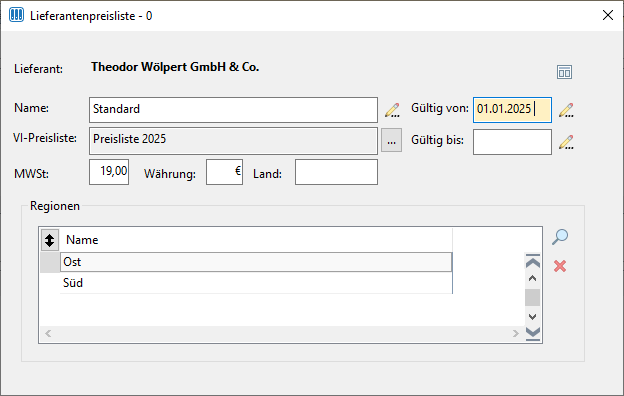
Task: Click the magnifier search icon for Regionen
Action: click(560, 237)
